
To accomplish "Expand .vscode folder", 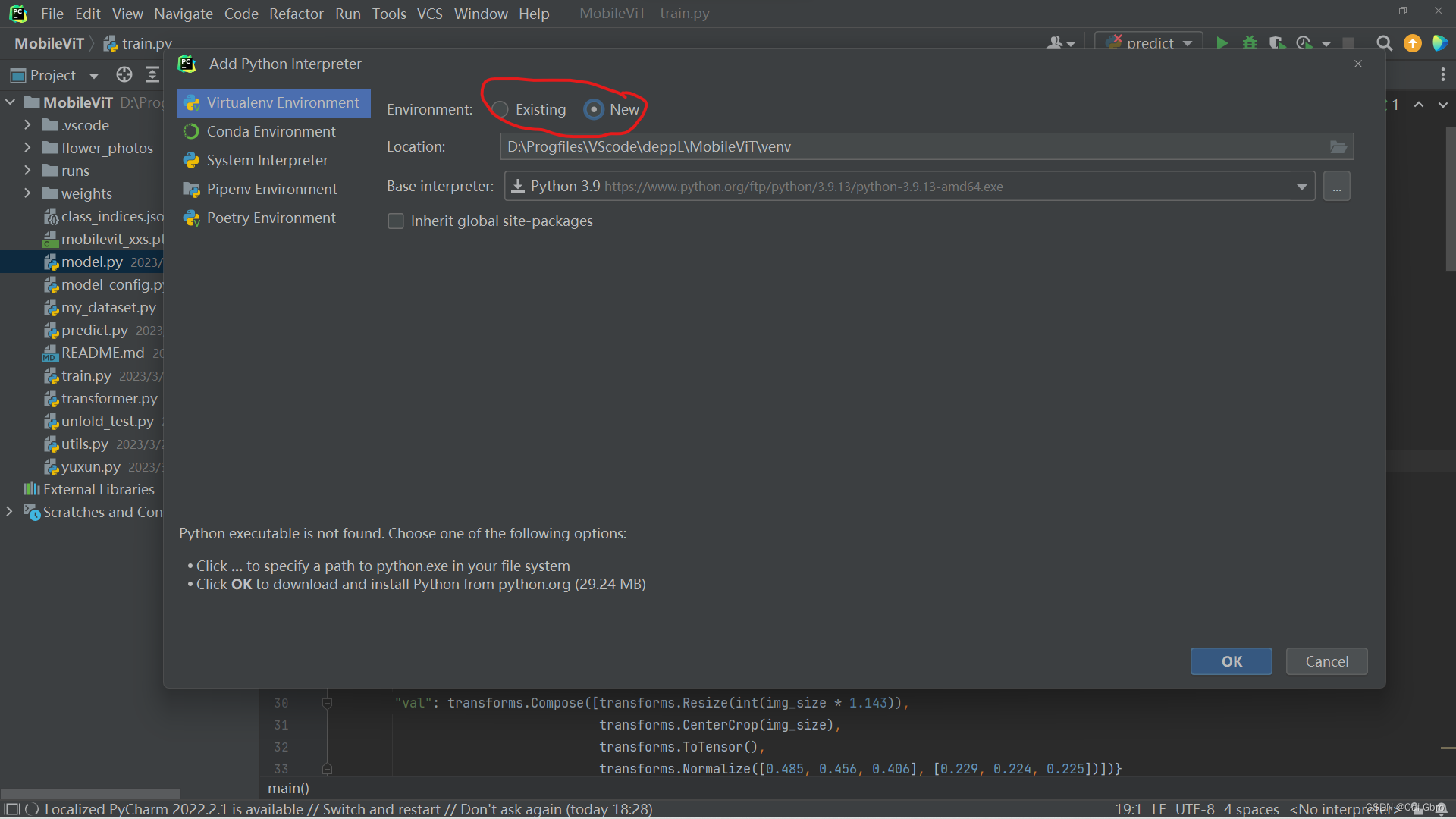I will click(x=27, y=124).
